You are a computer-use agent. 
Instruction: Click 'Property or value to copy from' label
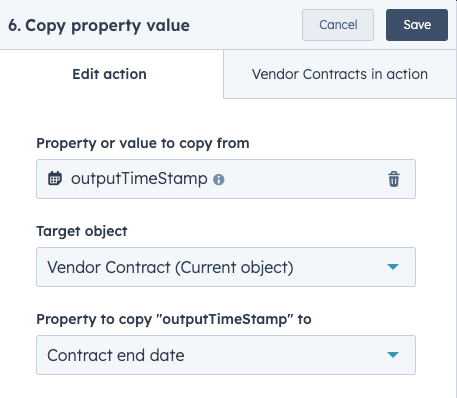coord(143,143)
